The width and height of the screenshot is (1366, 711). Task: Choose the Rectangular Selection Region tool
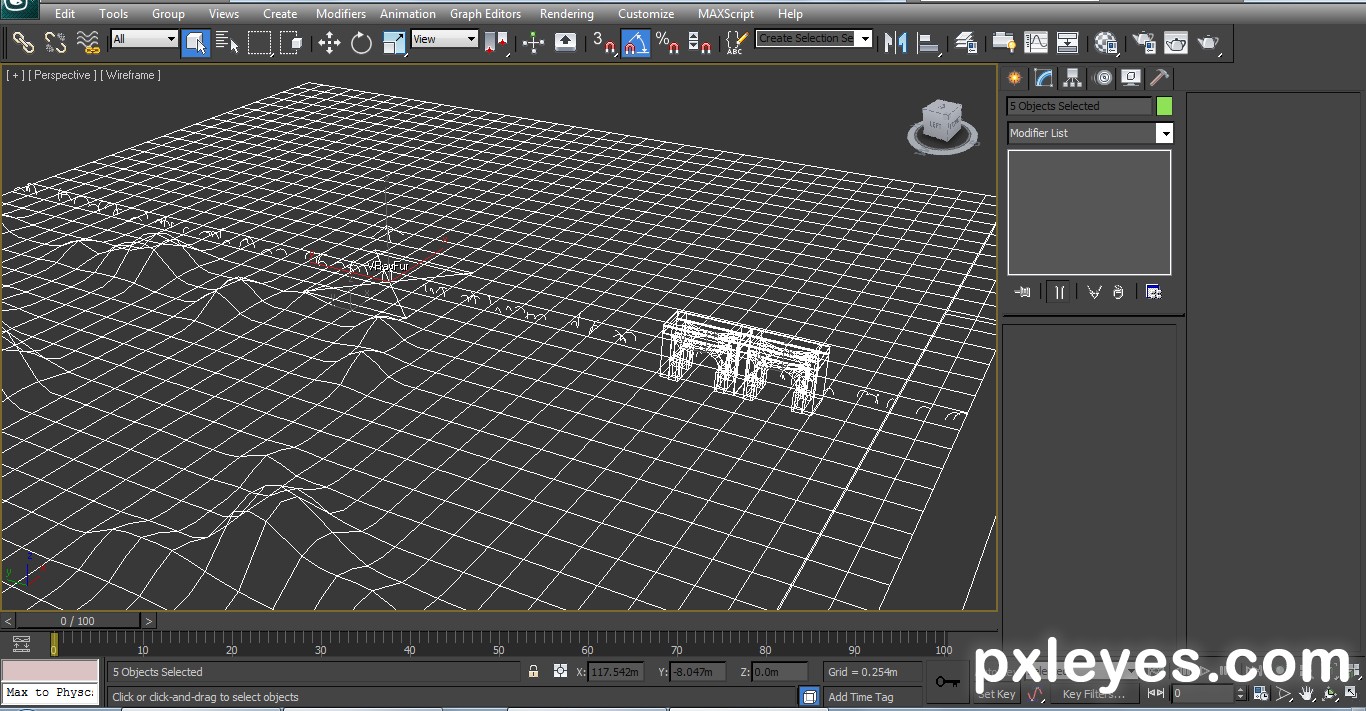pyautogui.click(x=259, y=42)
